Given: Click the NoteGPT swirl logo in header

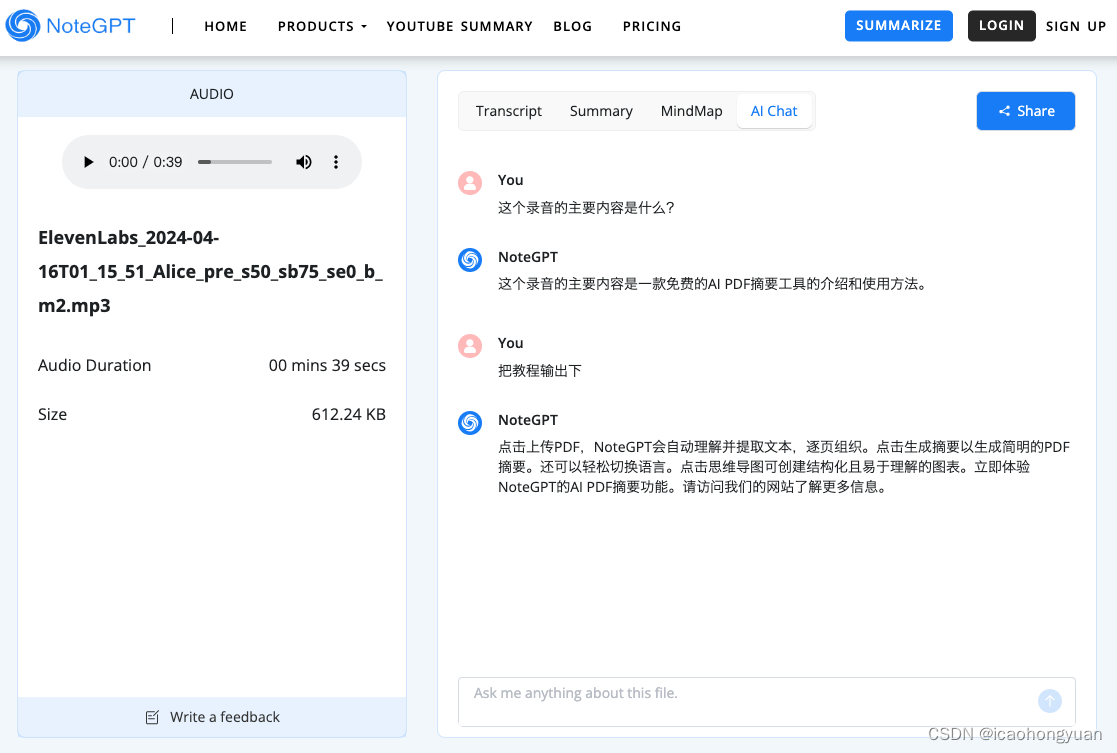Looking at the screenshot, I should coord(23,26).
